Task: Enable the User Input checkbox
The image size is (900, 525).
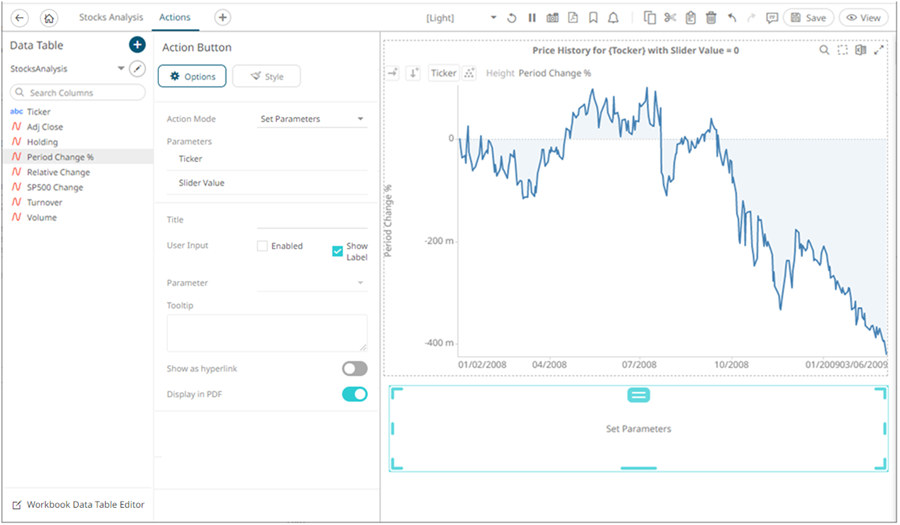Action: [x=262, y=246]
